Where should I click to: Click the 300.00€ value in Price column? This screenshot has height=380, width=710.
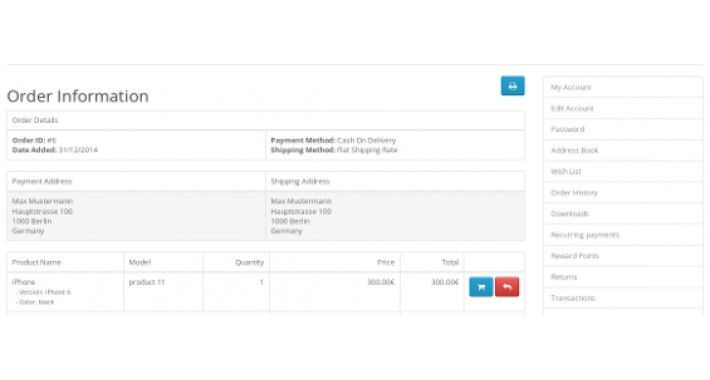pos(381,282)
